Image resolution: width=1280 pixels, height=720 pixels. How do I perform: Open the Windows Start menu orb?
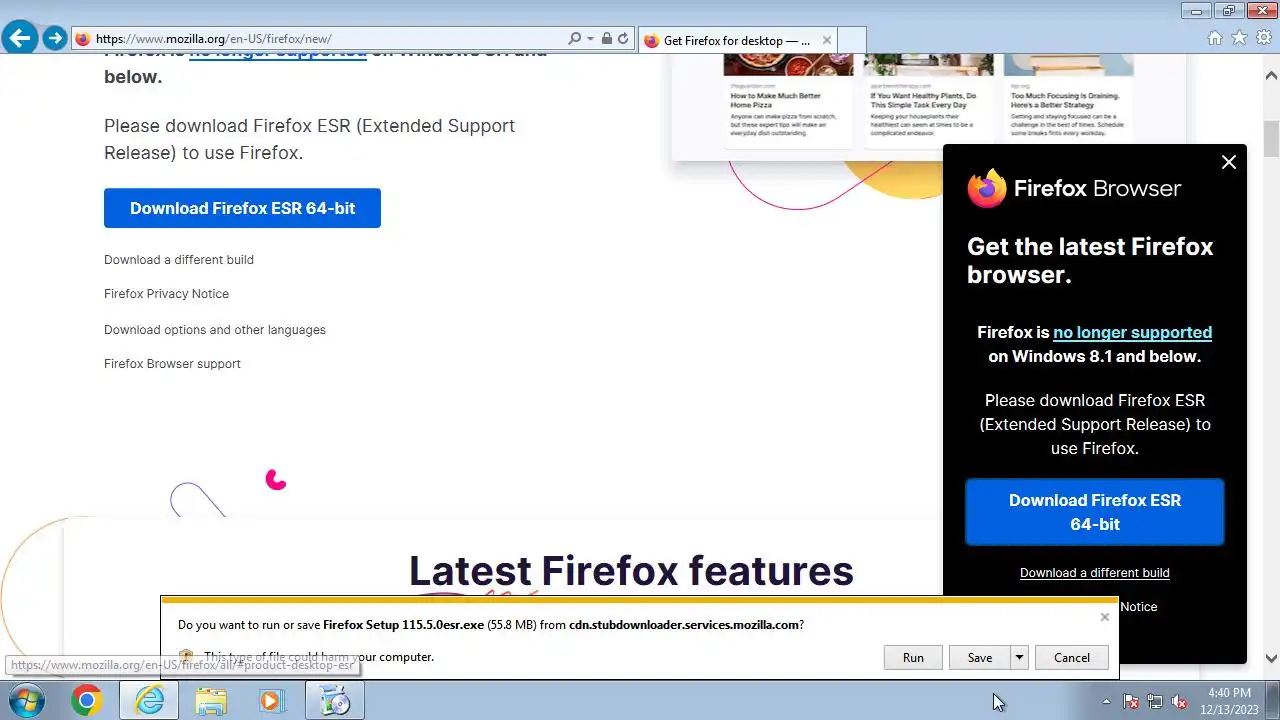(26, 701)
